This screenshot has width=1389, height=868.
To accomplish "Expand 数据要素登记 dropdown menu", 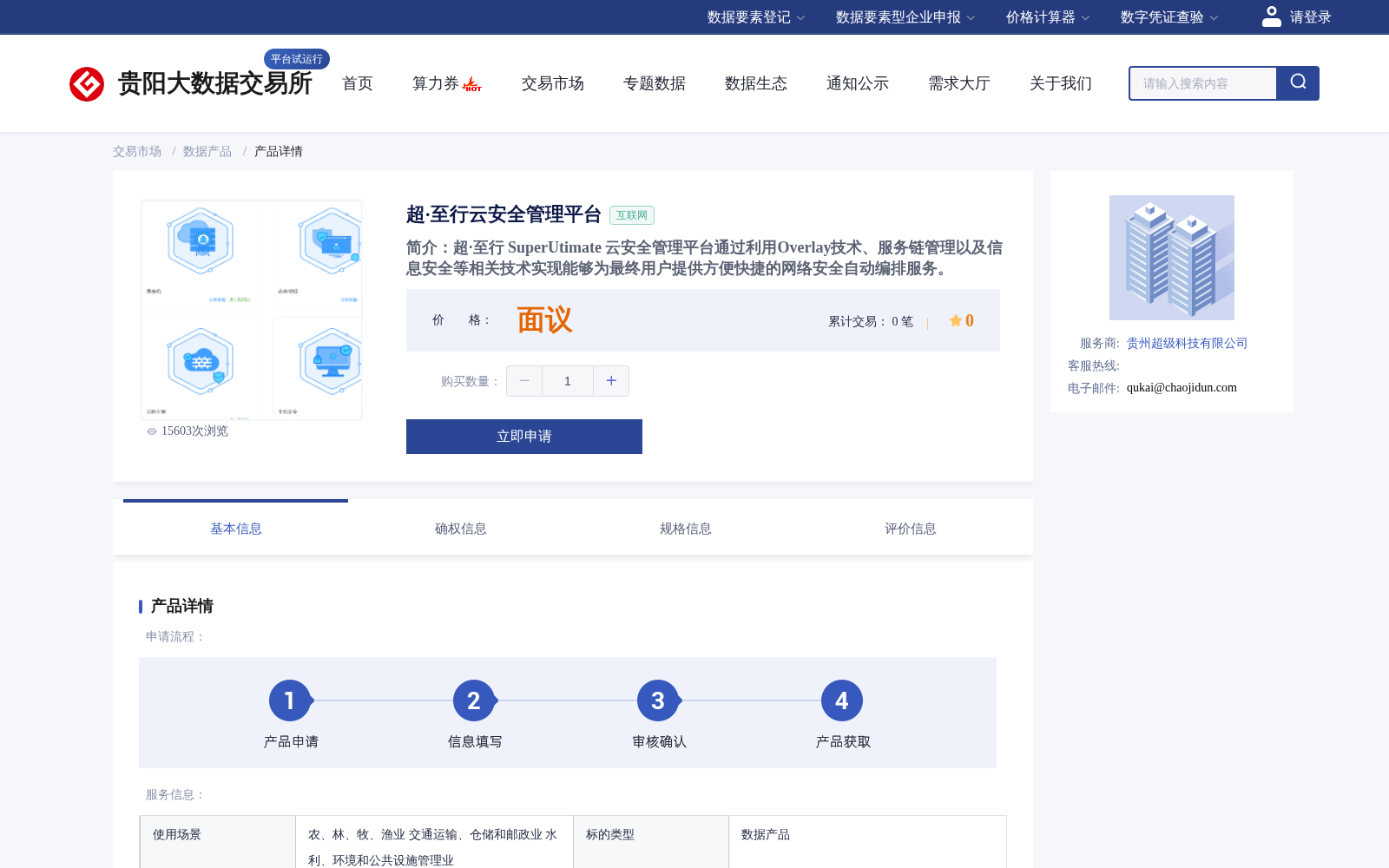I will click(756, 17).
